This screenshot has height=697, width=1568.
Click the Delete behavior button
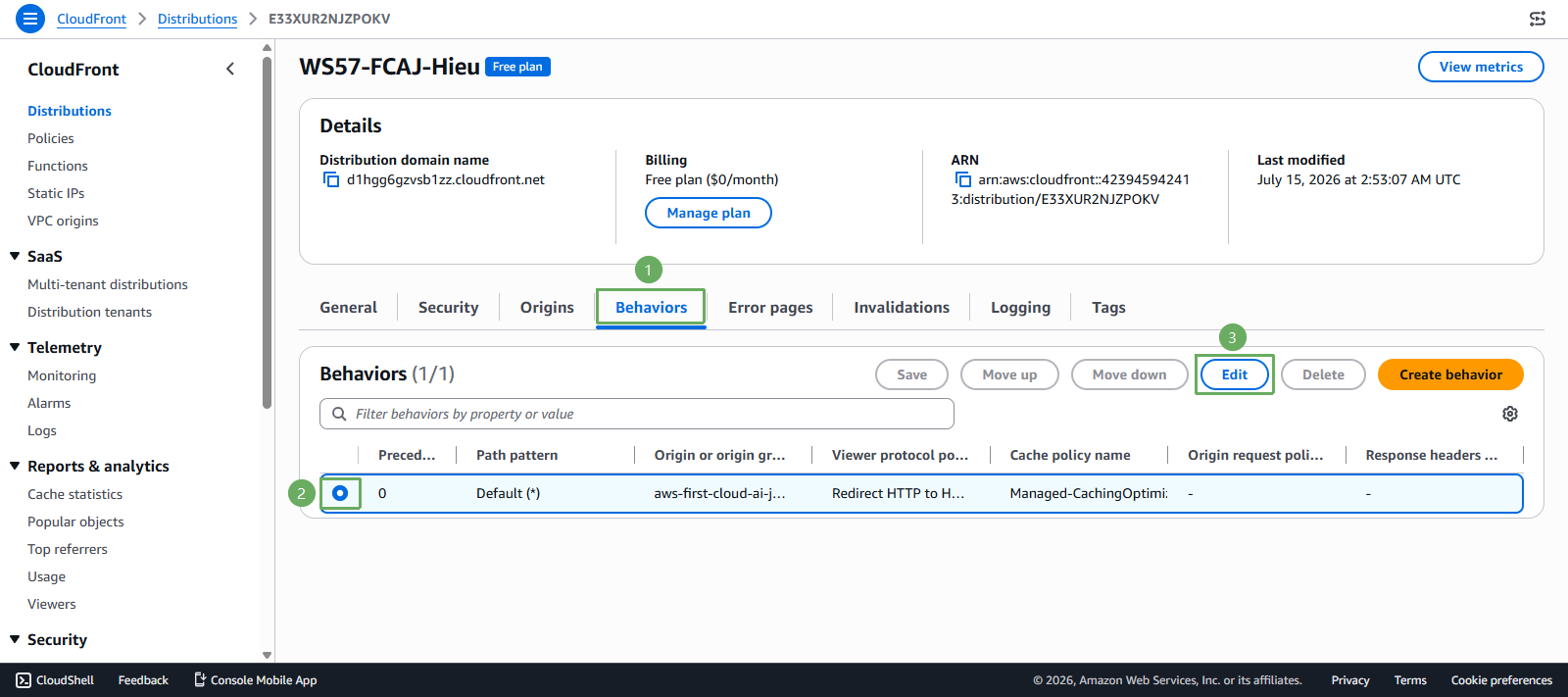(1323, 374)
